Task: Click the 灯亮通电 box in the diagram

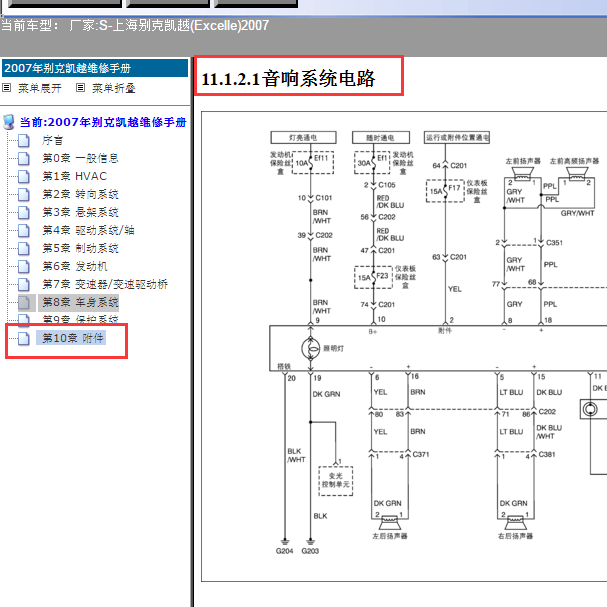Action: [304, 137]
